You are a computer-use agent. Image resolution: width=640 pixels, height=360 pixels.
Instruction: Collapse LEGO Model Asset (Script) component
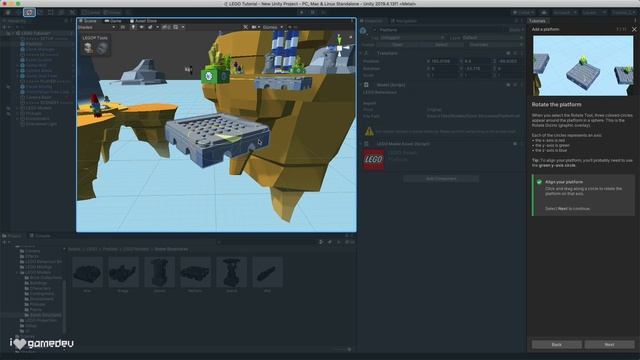tap(361, 144)
